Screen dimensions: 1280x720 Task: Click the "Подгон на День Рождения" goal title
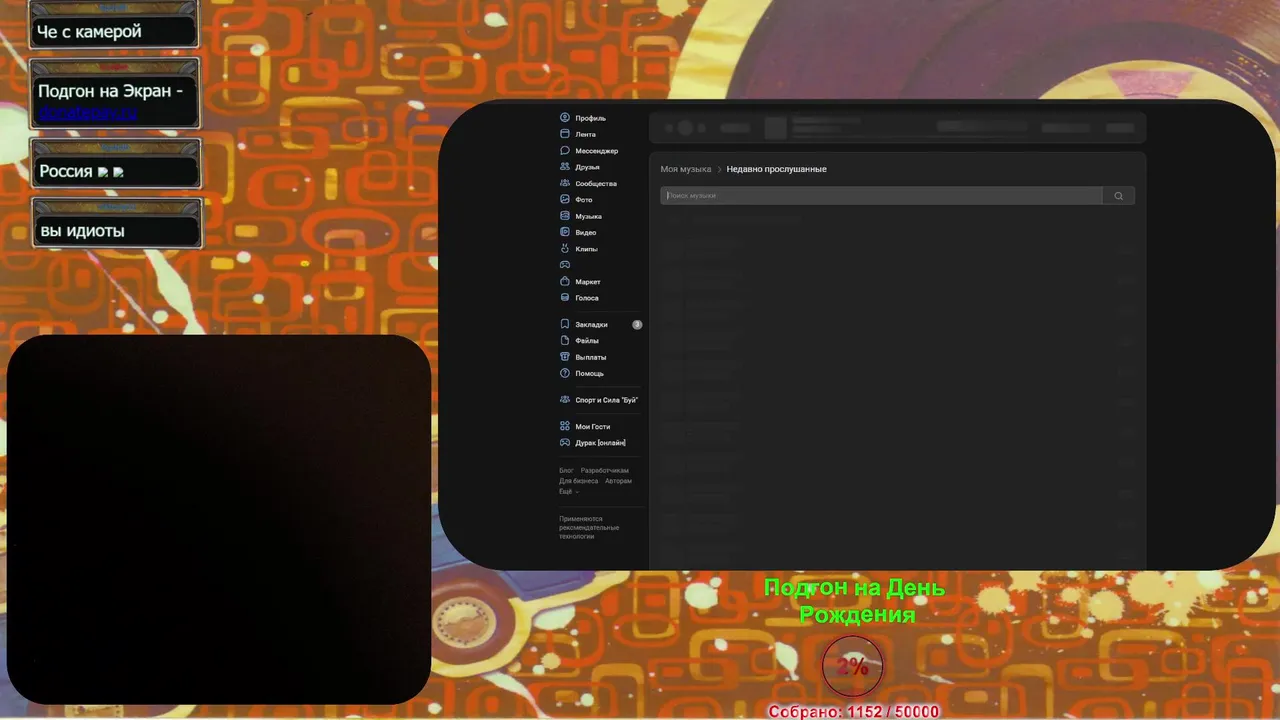(x=855, y=601)
